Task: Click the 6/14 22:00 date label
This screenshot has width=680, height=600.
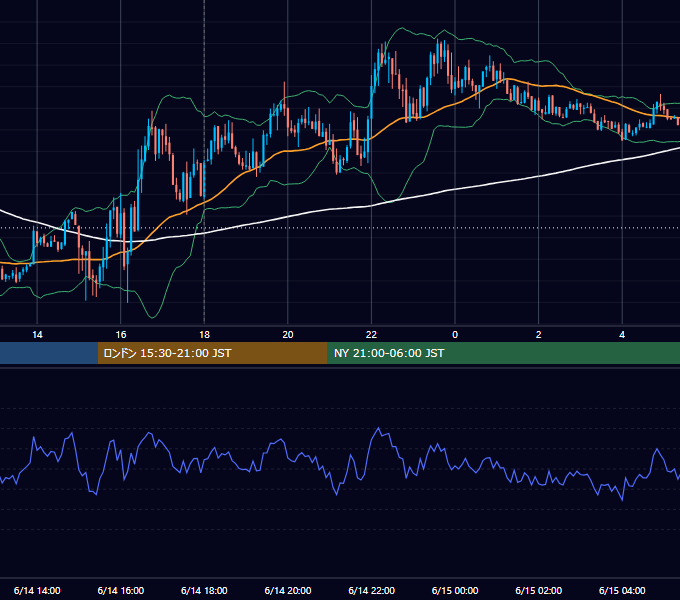Action: point(372,590)
